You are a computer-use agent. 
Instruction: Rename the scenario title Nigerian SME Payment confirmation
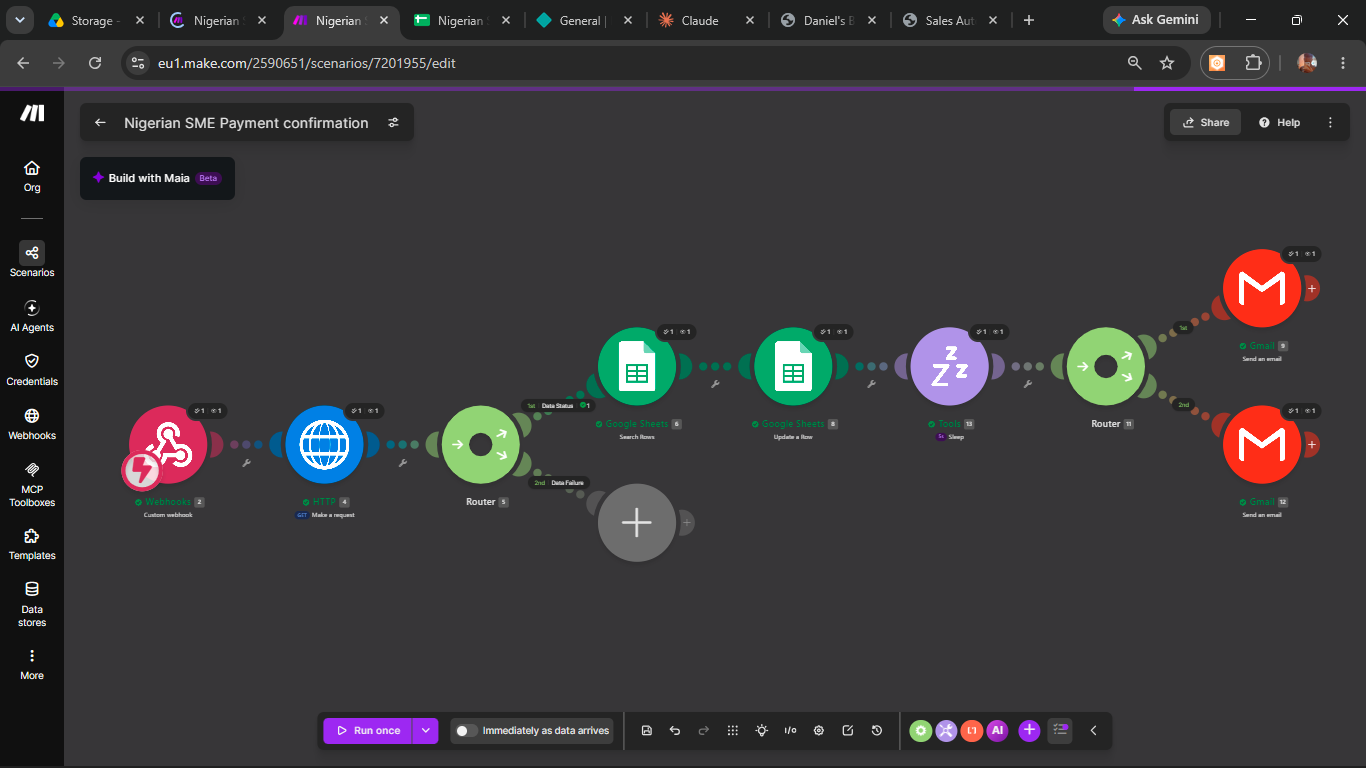[246, 123]
